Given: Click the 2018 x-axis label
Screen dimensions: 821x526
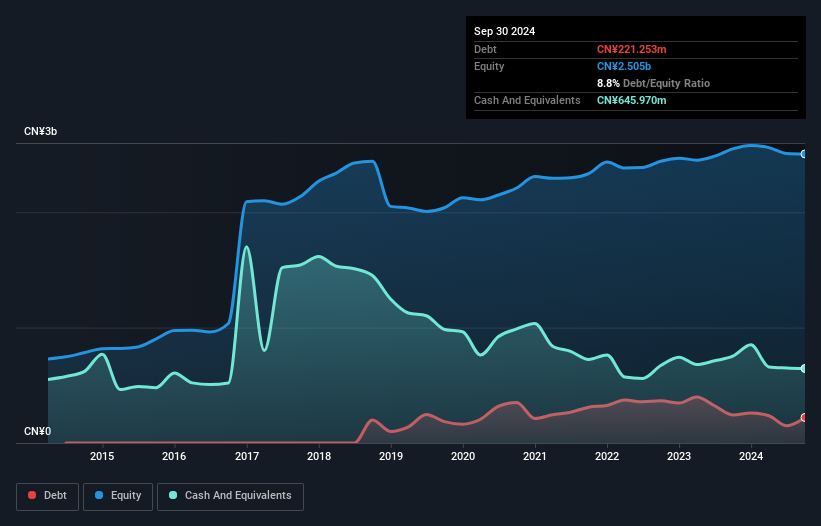Looking at the screenshot, I should tap(319, 456).
